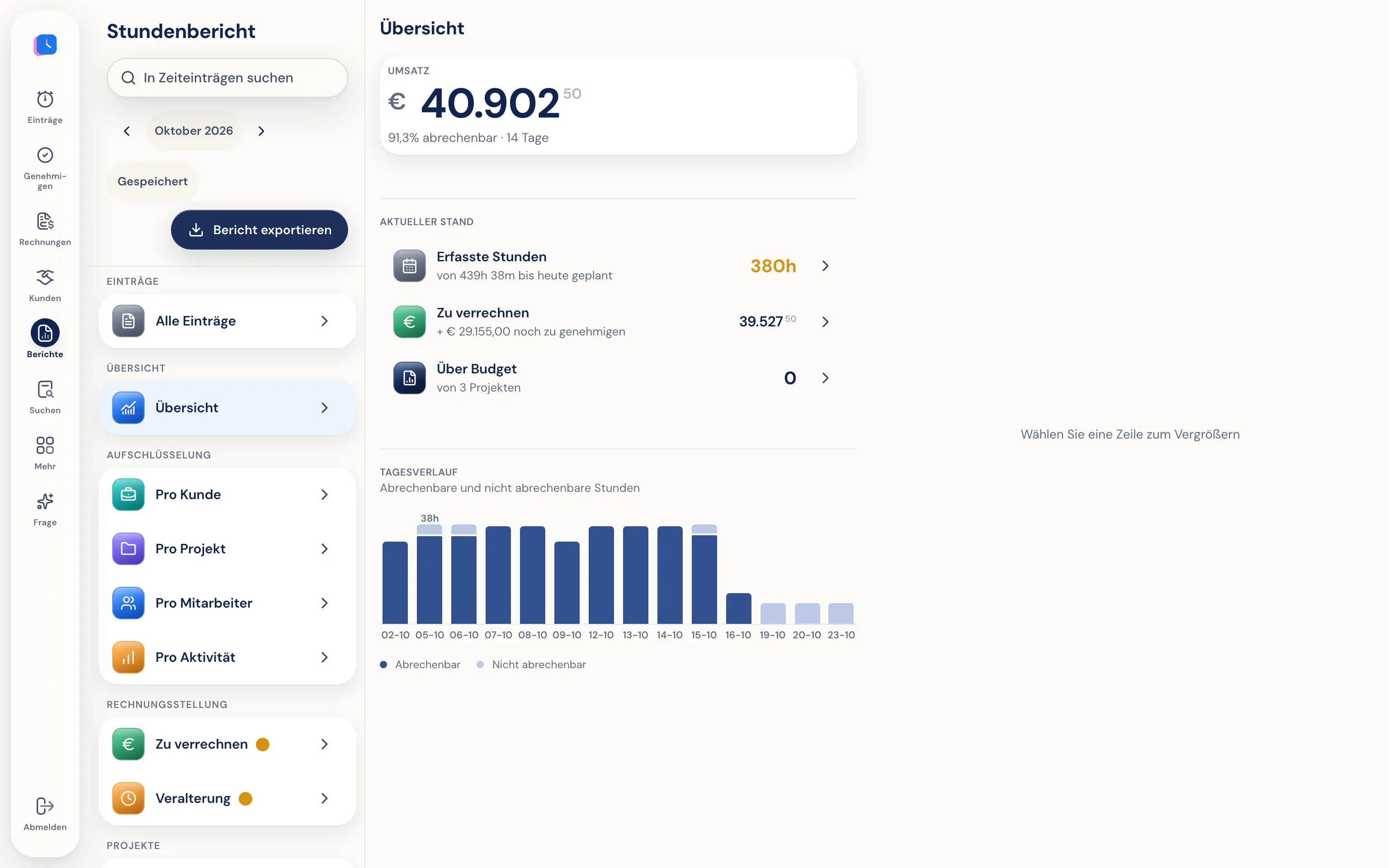Select the Übersicht menu item

pos(227,408)
